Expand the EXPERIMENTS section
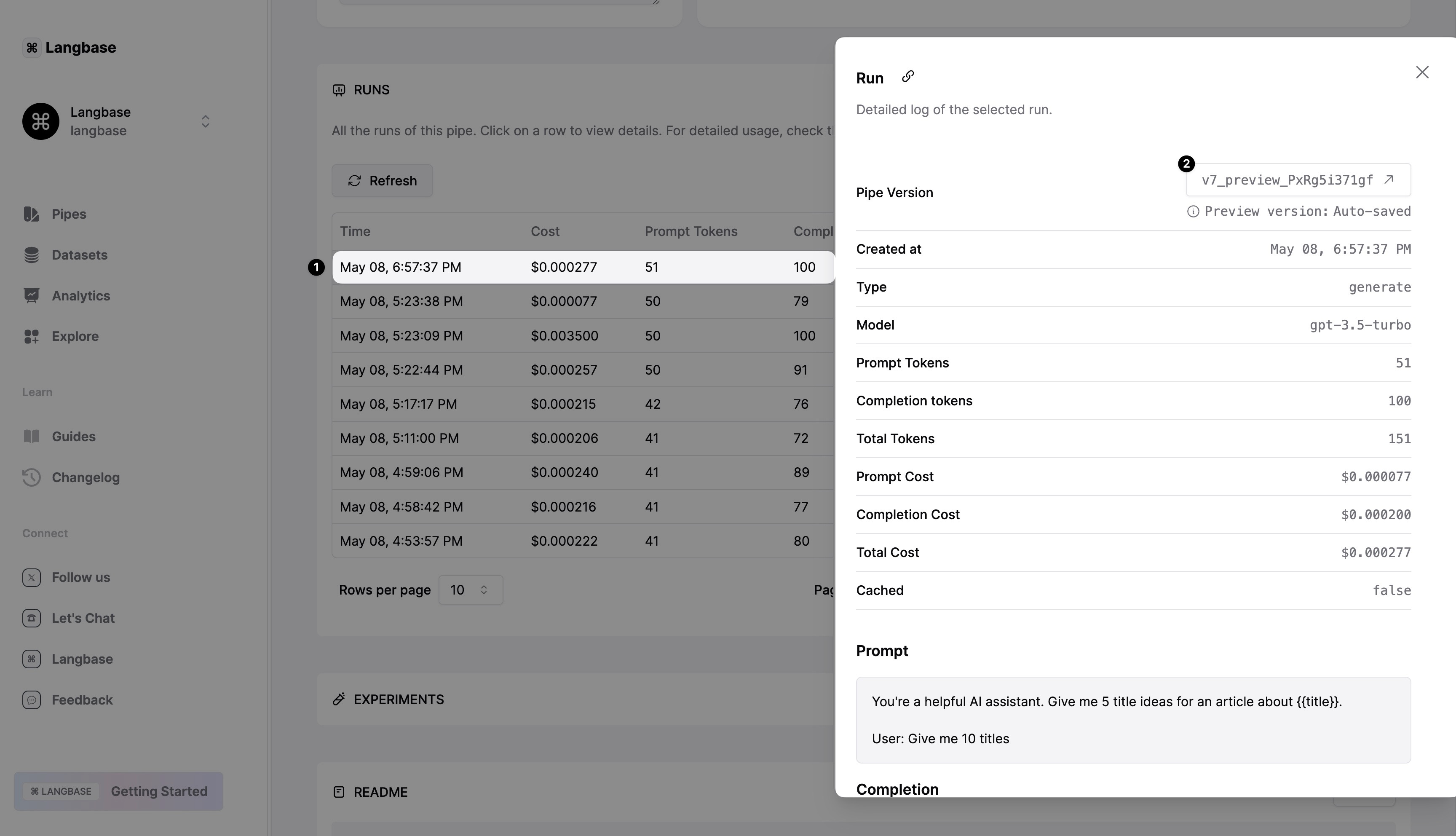 click(398, 699)
